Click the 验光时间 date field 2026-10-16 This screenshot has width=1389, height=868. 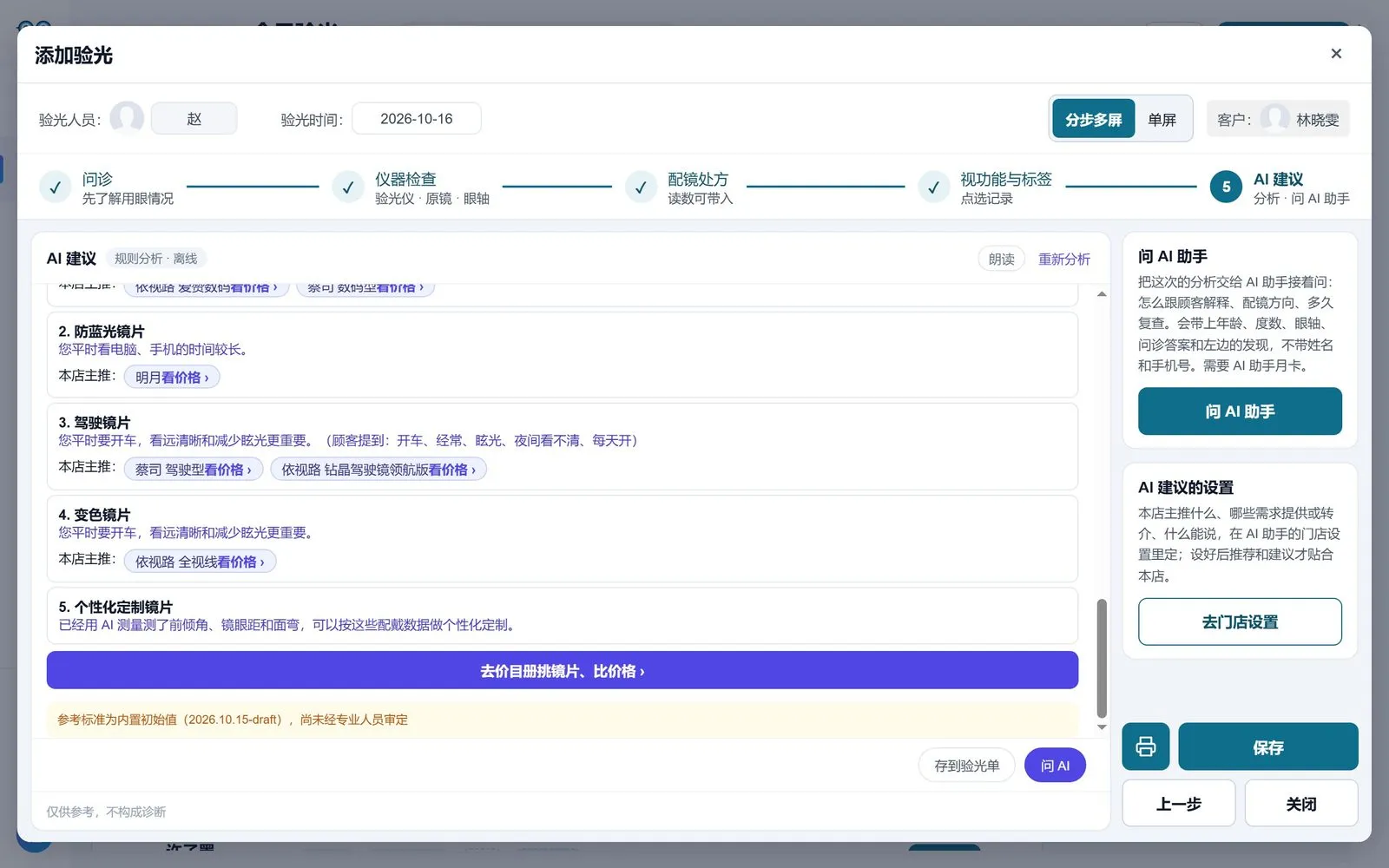(x=417, y=118)
